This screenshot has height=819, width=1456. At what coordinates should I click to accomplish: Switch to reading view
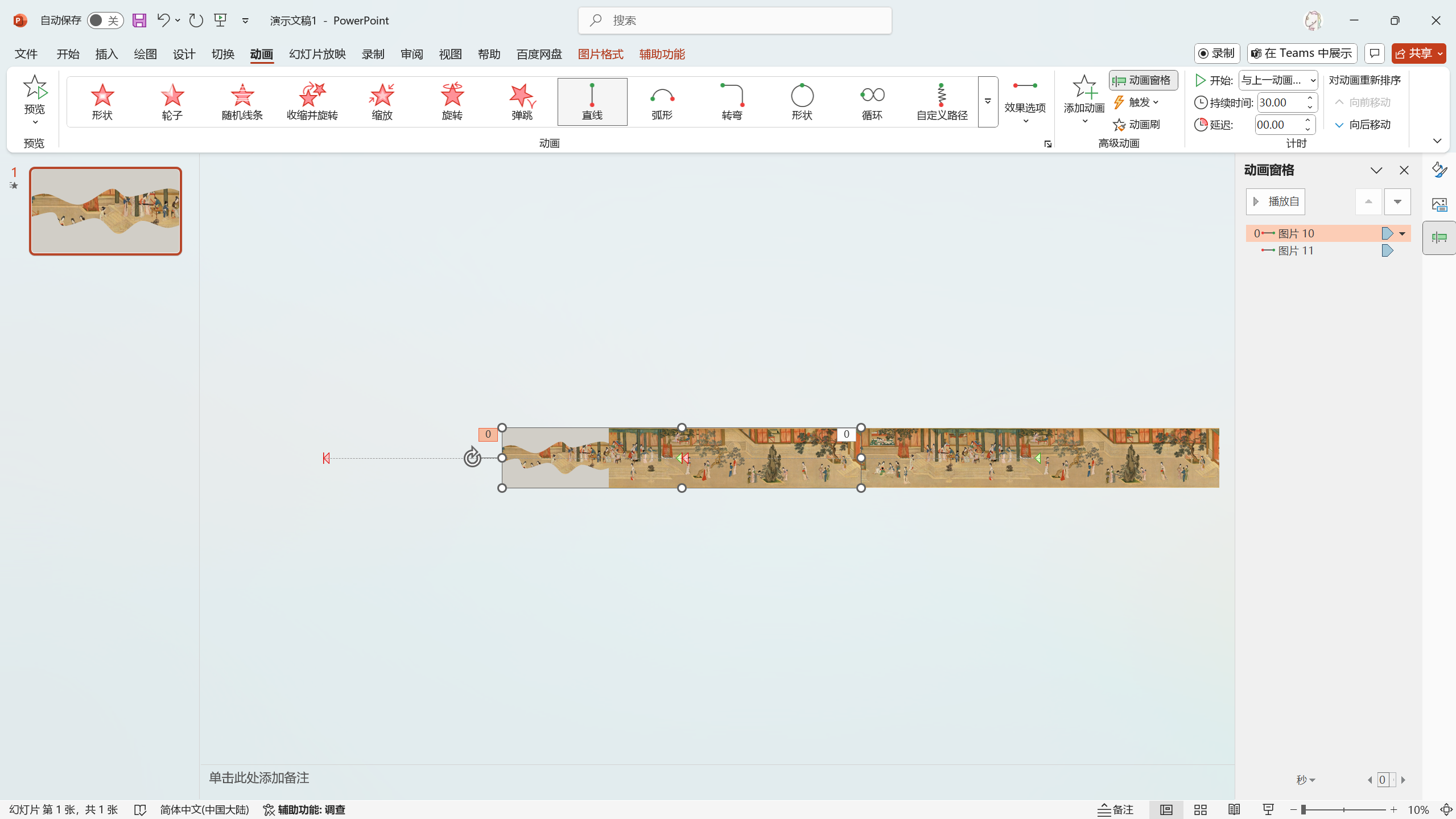coord(1234,809)
